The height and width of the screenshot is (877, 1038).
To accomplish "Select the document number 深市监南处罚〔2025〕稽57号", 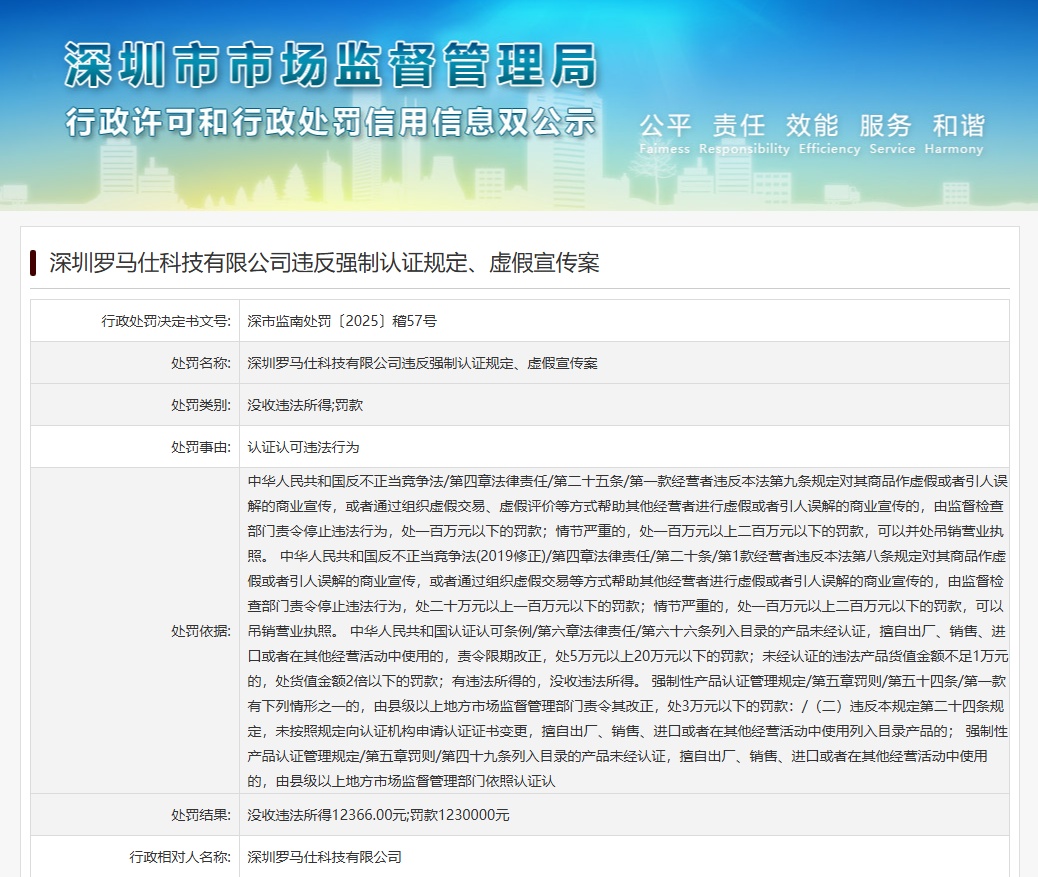I will coord(340,320).
